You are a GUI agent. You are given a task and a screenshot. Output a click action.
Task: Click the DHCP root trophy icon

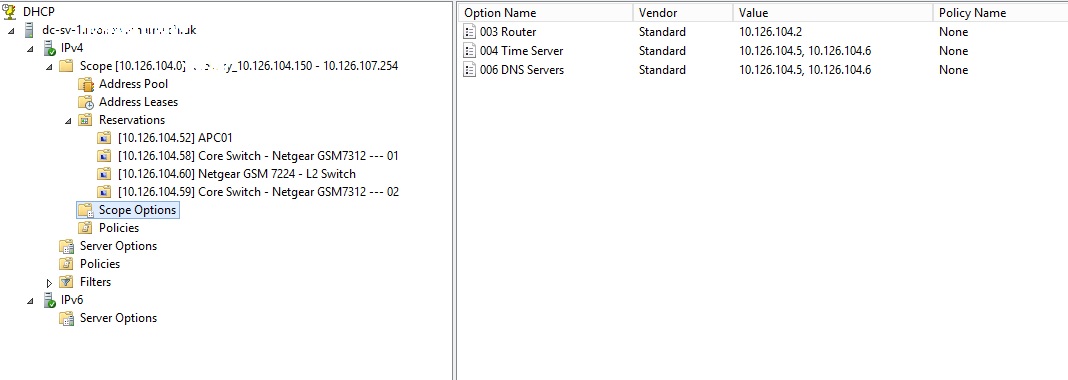(x=10, y=12)
